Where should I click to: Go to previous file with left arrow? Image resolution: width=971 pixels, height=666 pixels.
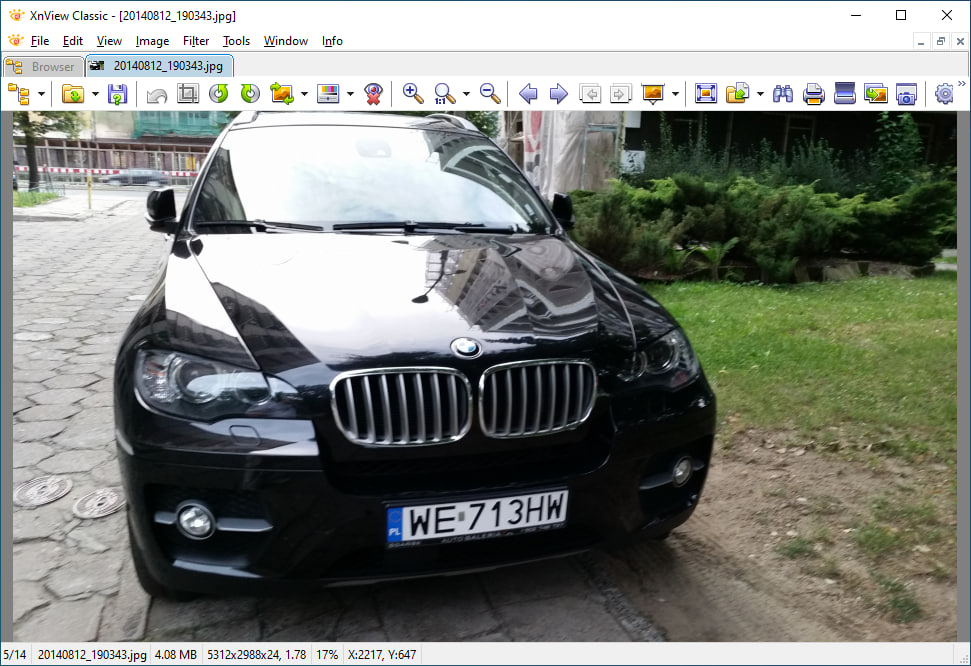coord(528,94)
